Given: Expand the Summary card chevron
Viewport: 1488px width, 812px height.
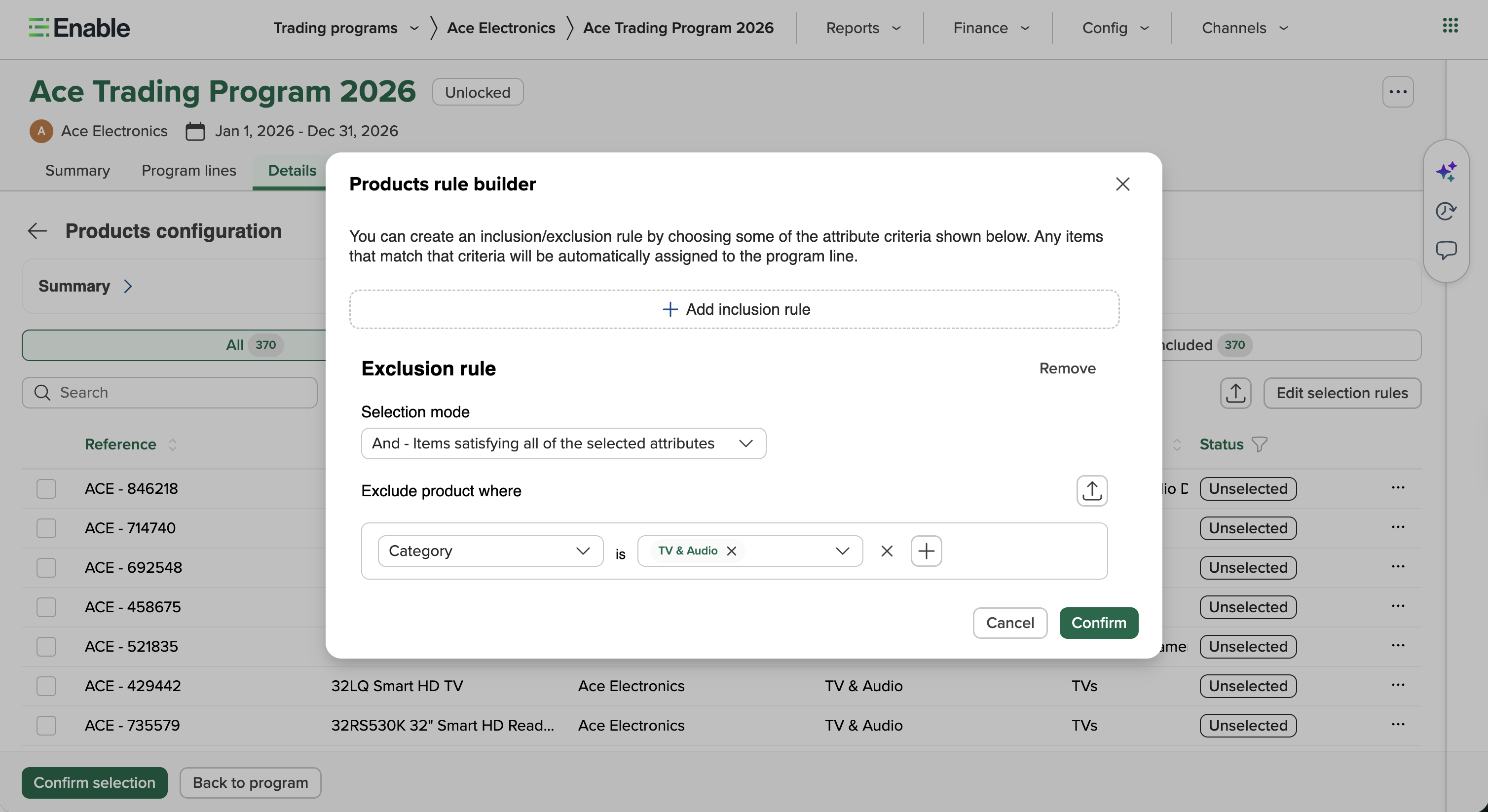Looking at the screenshot, I should pos(128,287).
